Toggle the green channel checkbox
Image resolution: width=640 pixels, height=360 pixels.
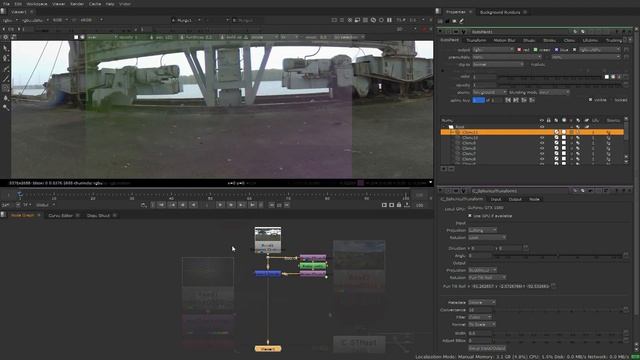(535, 50)
